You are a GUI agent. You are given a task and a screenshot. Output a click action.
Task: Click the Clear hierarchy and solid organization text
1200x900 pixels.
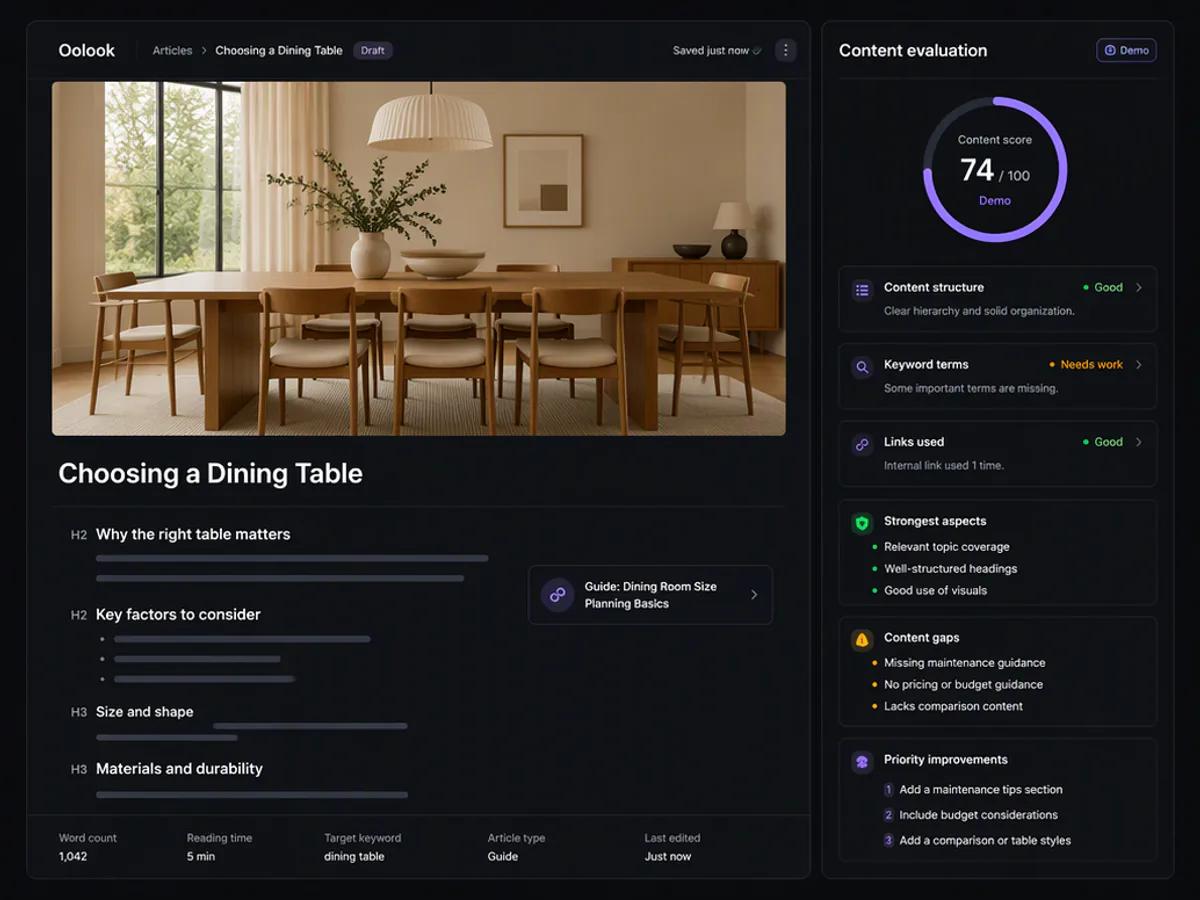(979, 311)
